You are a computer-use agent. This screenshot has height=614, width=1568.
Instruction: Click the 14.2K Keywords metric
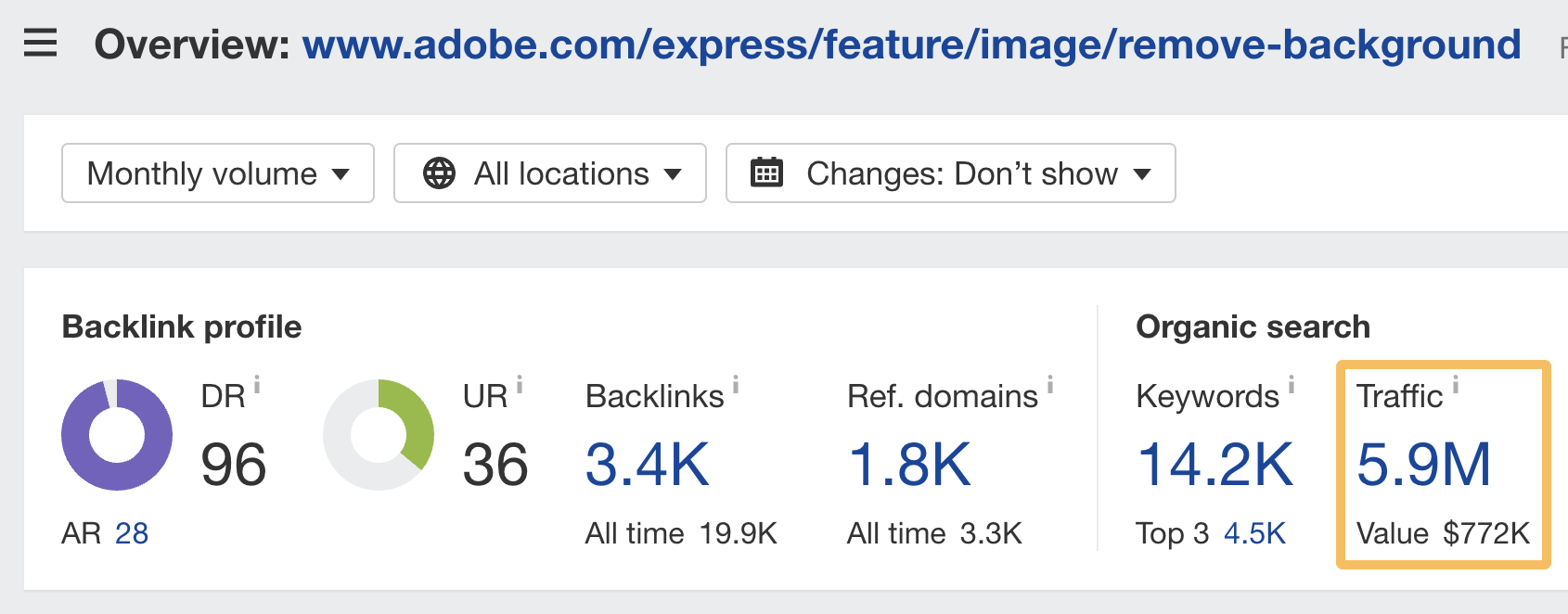click(1216, 464)
